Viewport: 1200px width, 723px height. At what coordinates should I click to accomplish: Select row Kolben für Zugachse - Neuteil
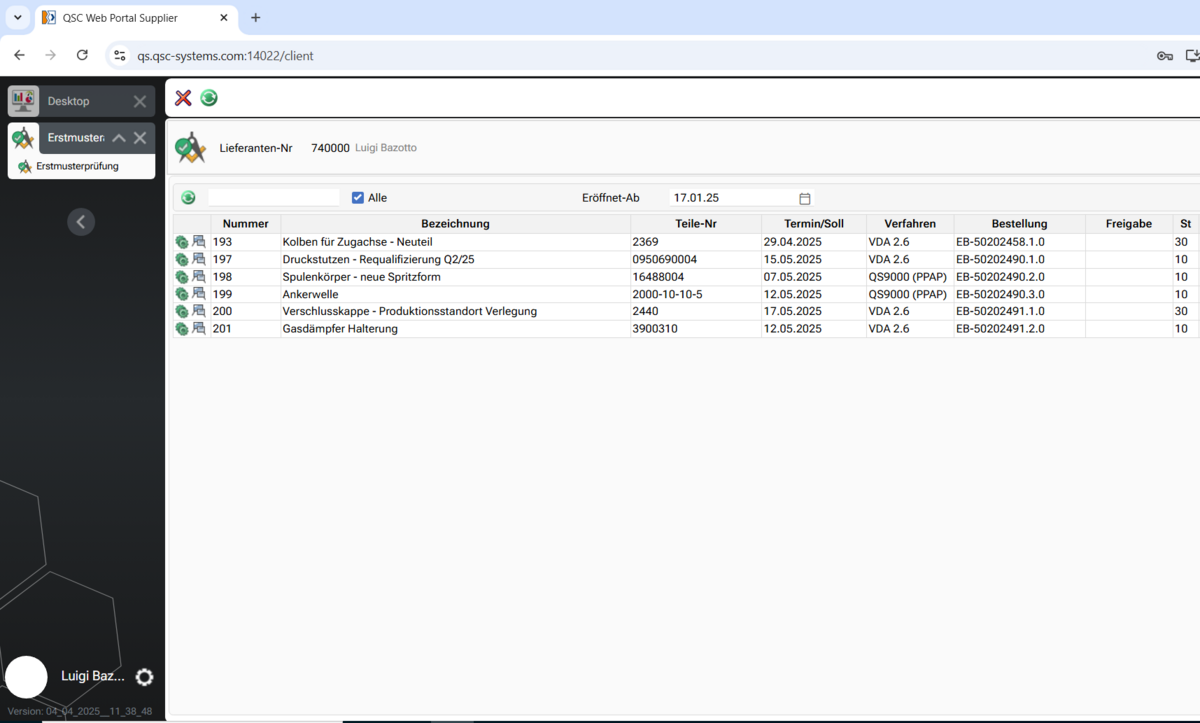click(x=686, y=242)
